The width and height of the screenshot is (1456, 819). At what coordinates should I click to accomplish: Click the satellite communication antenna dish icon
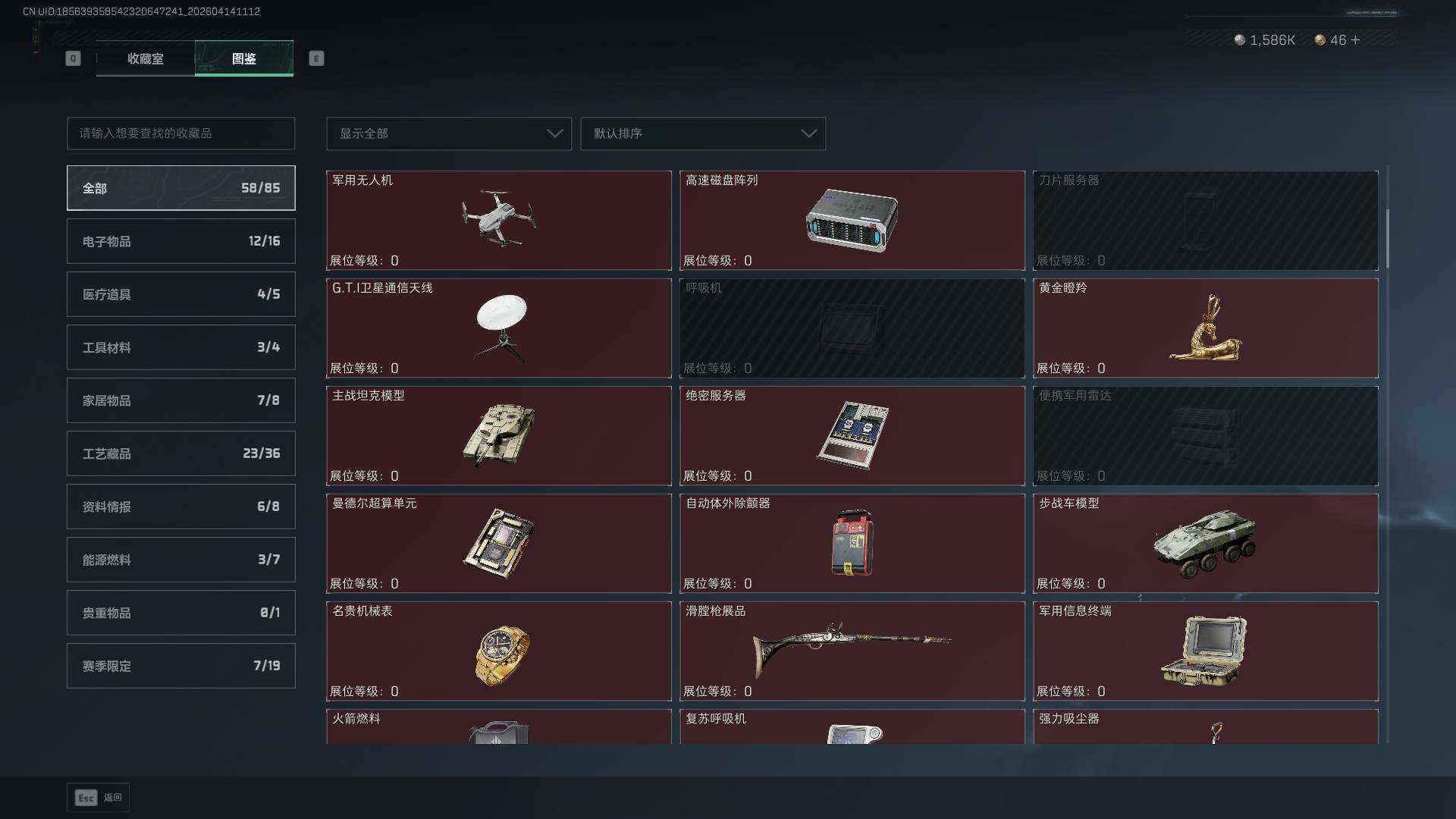point(500,328)
